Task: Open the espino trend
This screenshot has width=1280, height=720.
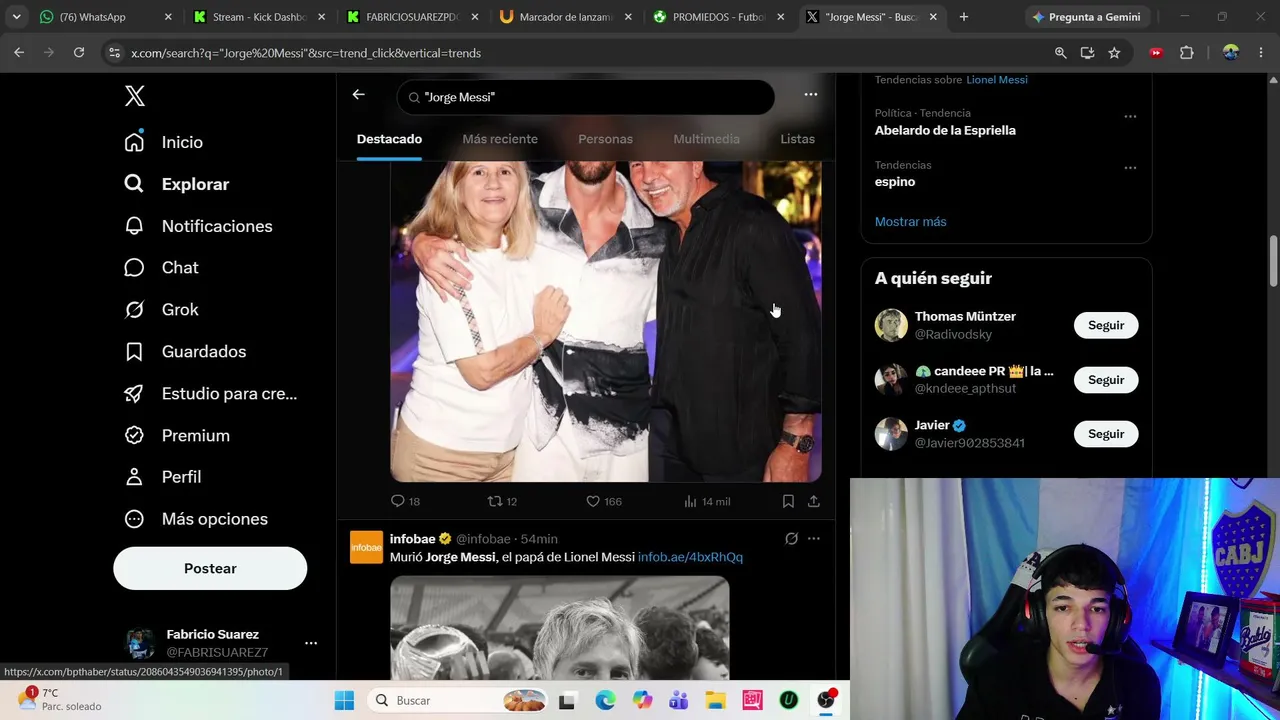Action: pyautogui.click(x=895, y=182)
